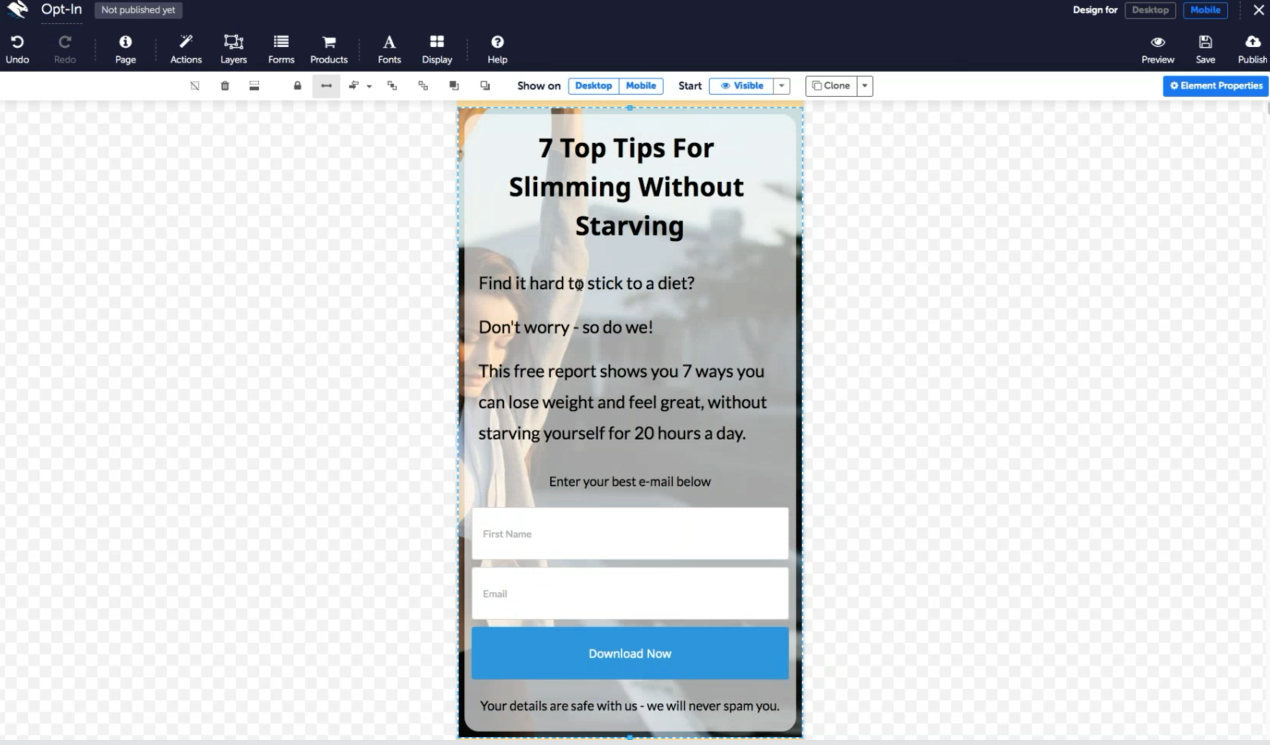Toggle Show on Mobile
This screenshot has width=1270, height=745.
point(641,86)
